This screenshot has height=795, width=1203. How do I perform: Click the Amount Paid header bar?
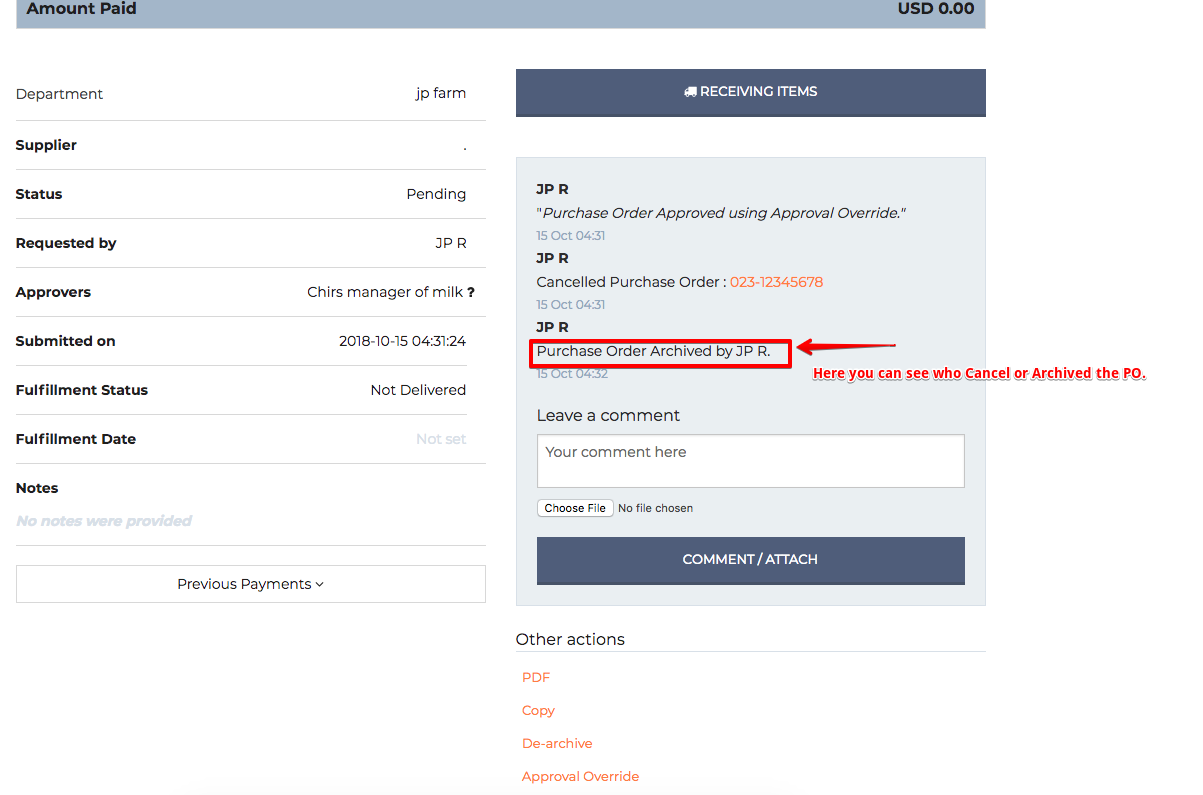point(500,10)
